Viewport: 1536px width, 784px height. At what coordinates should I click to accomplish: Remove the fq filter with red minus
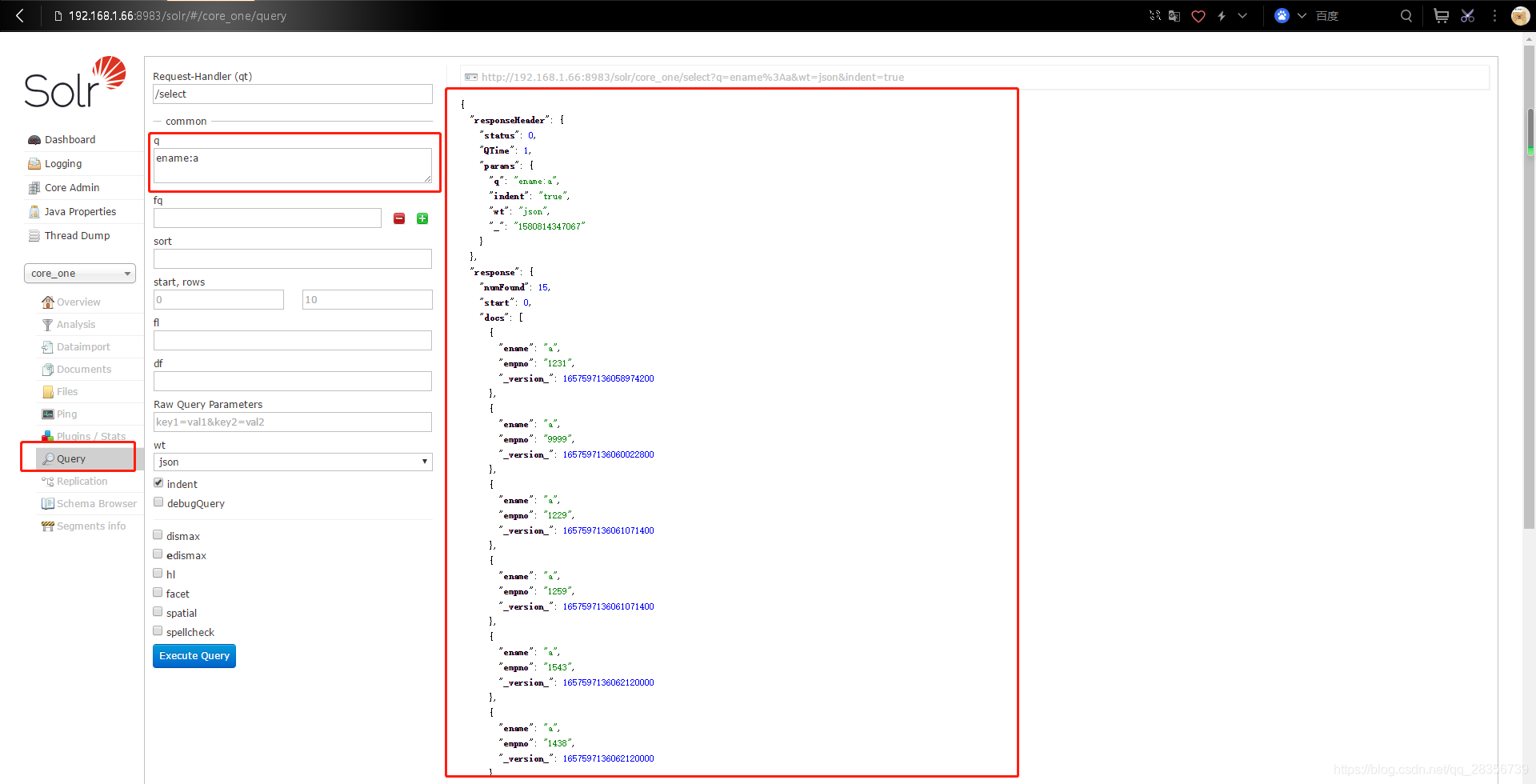399,218
